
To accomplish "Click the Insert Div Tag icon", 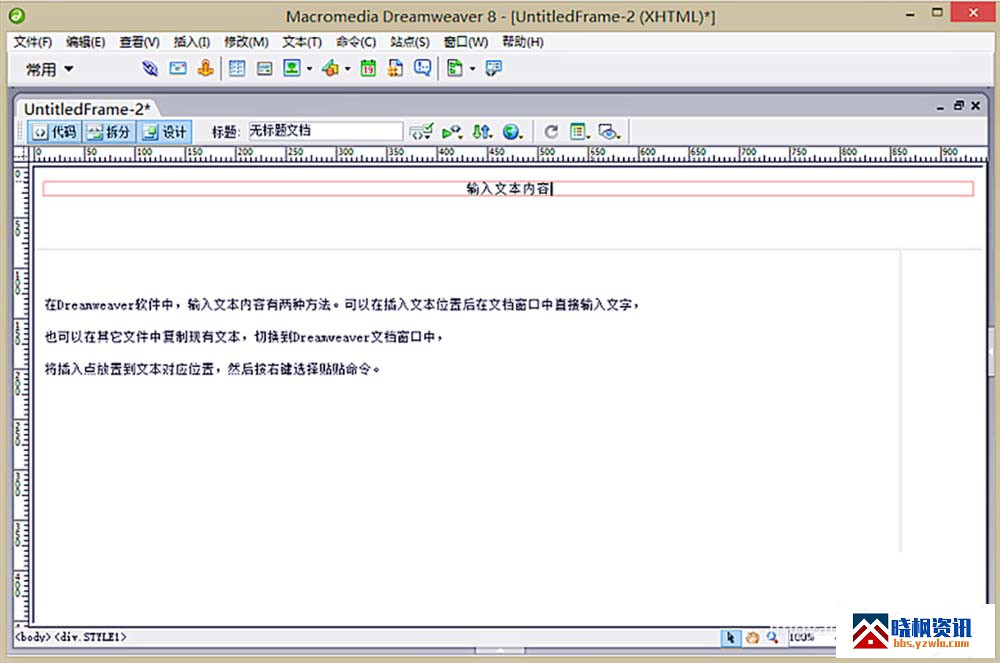I will tap(264, 68).
